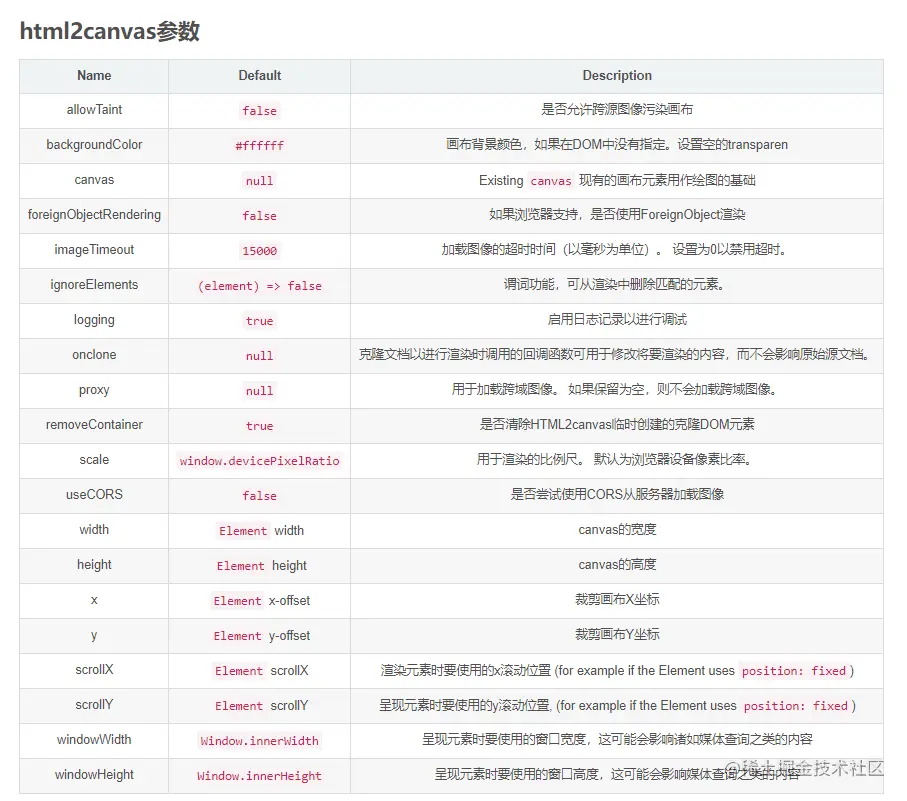Click the 'null' value in onclone row
The width and height of the screenshot is (907, 801).
click(x=260, y=356)
